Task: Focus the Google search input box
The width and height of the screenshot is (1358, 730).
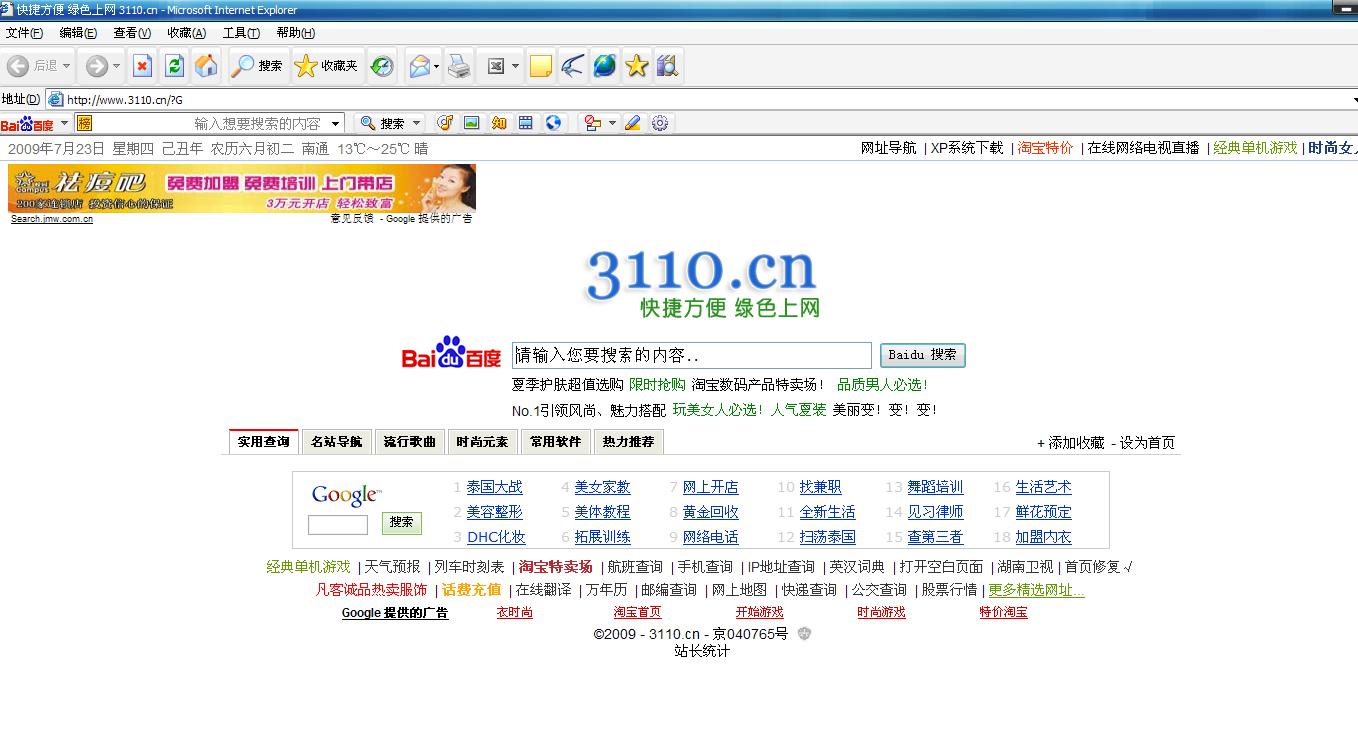Action: pos(338,524)
